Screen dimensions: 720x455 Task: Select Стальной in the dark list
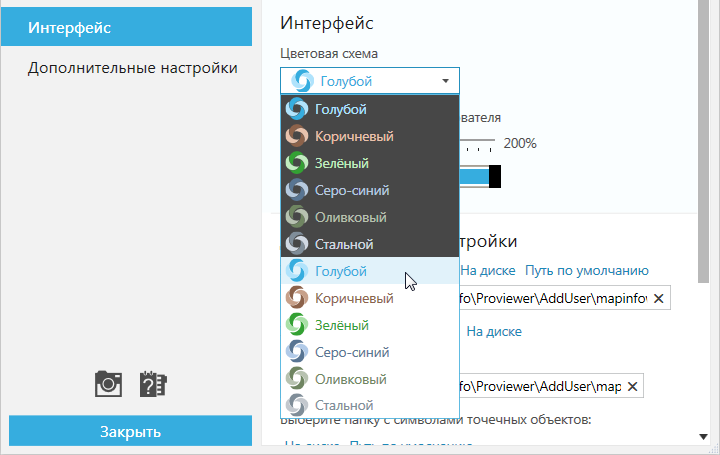coord(370,244)
